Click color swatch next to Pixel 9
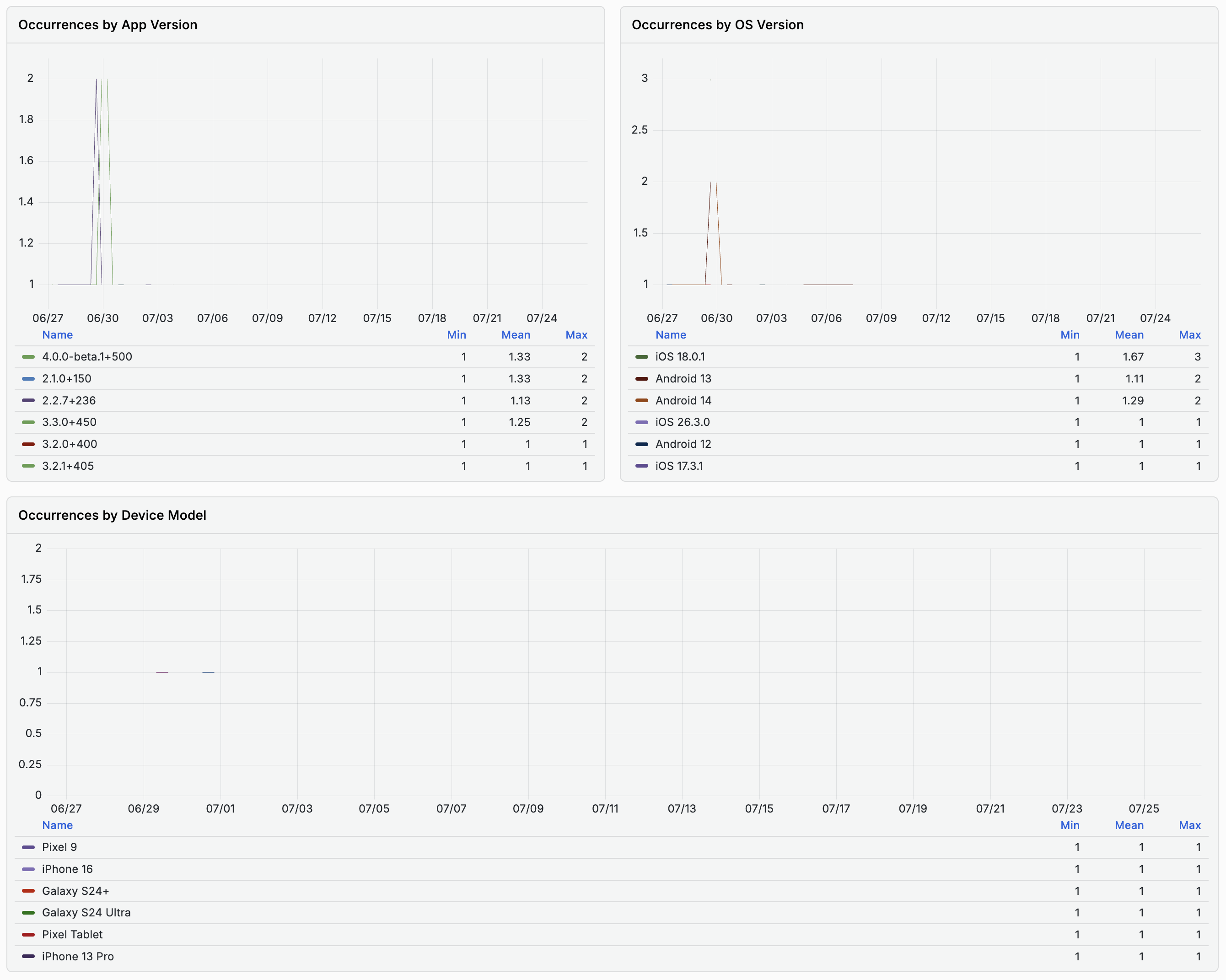The image size is (1226, 980). pos(28,847)
